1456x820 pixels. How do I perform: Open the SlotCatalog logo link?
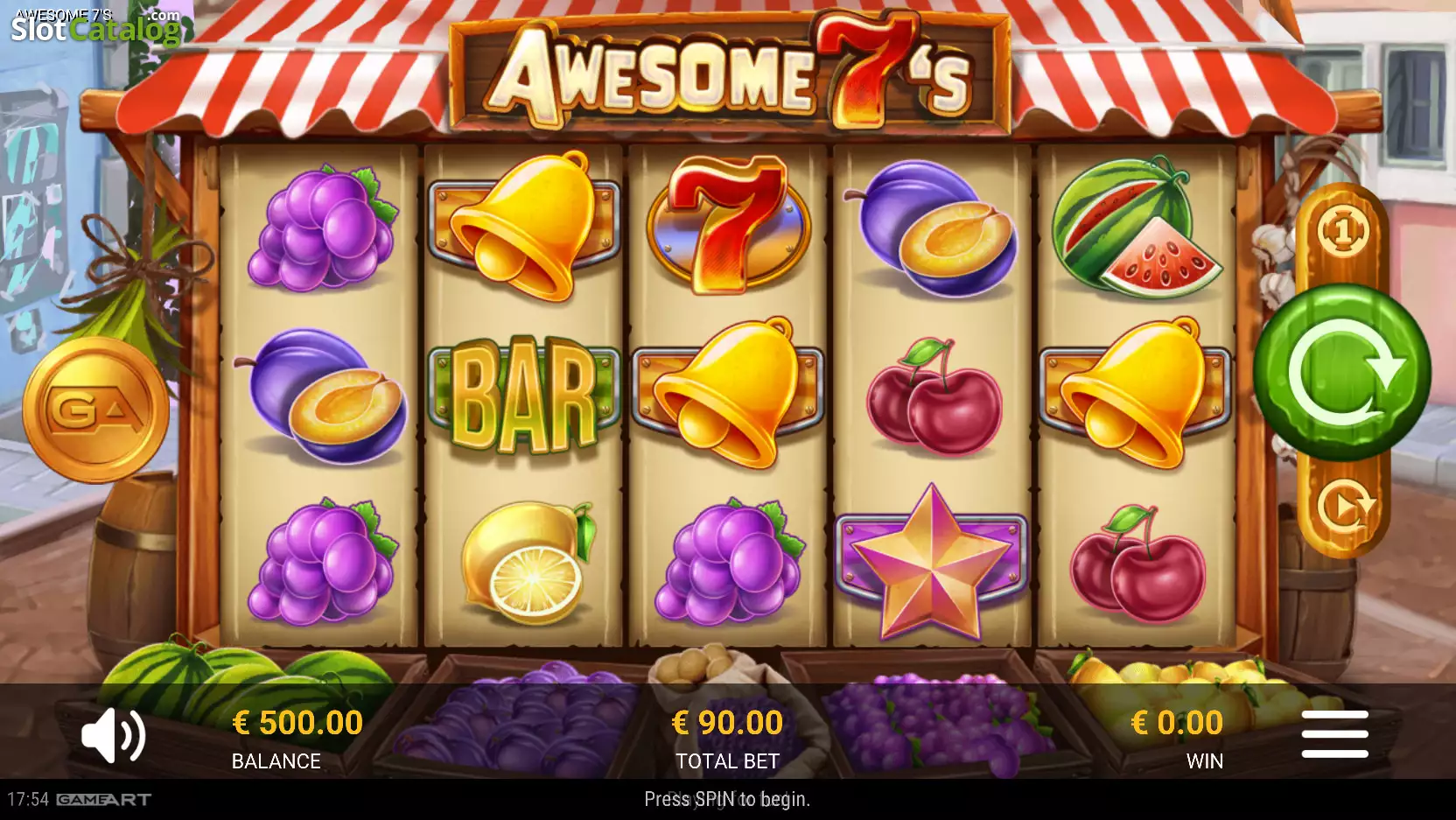(x=96, y=27)
